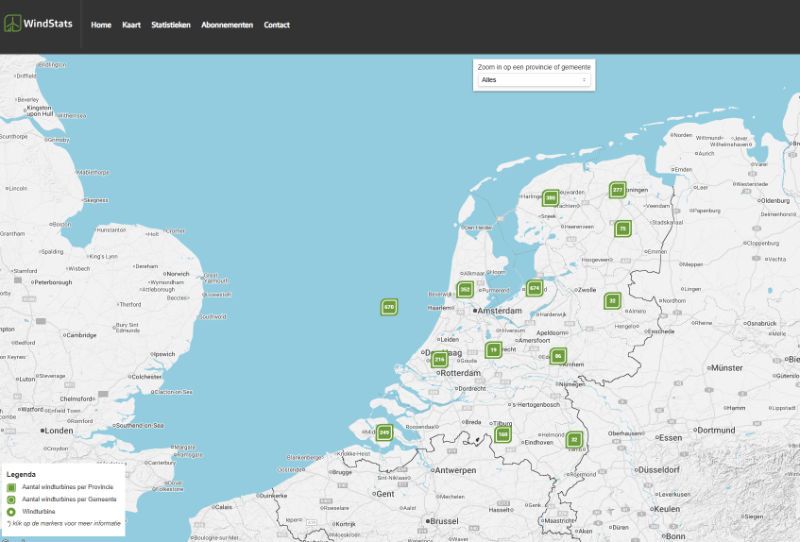Click the Londen city label on map
Viewport: 800px width, 542px height.
coord(59,431)
